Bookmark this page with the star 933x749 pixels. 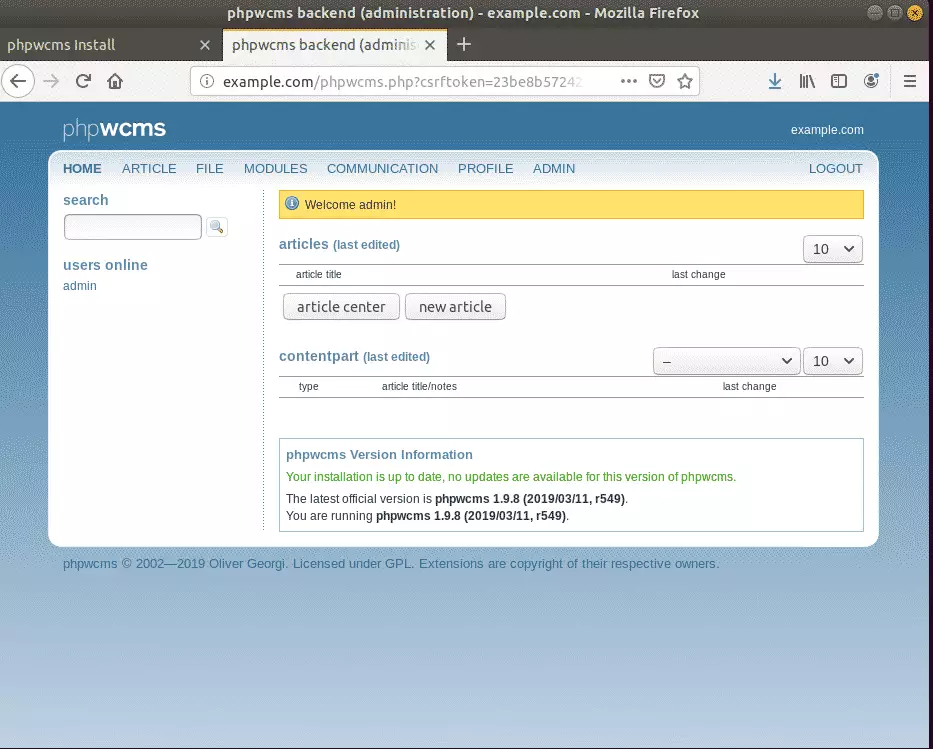pyautogui.click(x=685, y=81)
